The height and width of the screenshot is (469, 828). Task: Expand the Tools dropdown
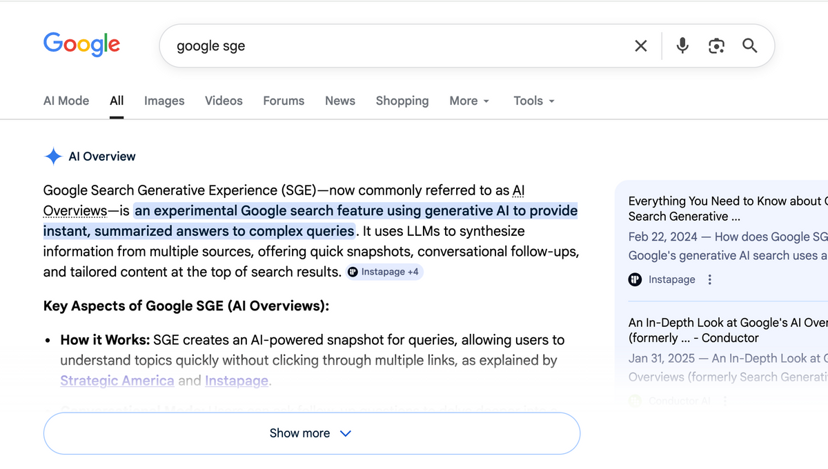click(534, 101)
